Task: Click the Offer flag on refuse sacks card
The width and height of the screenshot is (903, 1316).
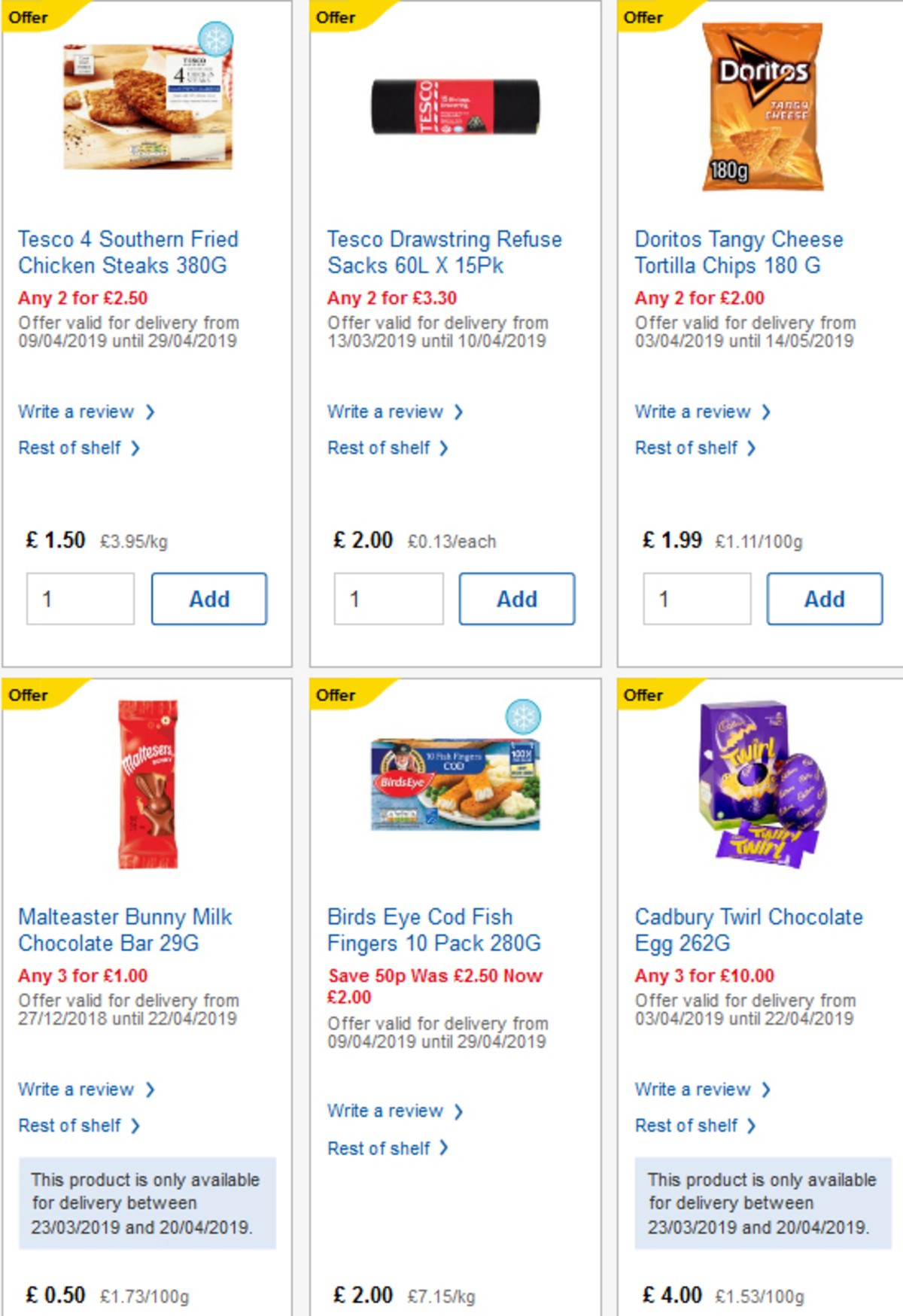Action: pyautogui.click(x=338, y=17)
